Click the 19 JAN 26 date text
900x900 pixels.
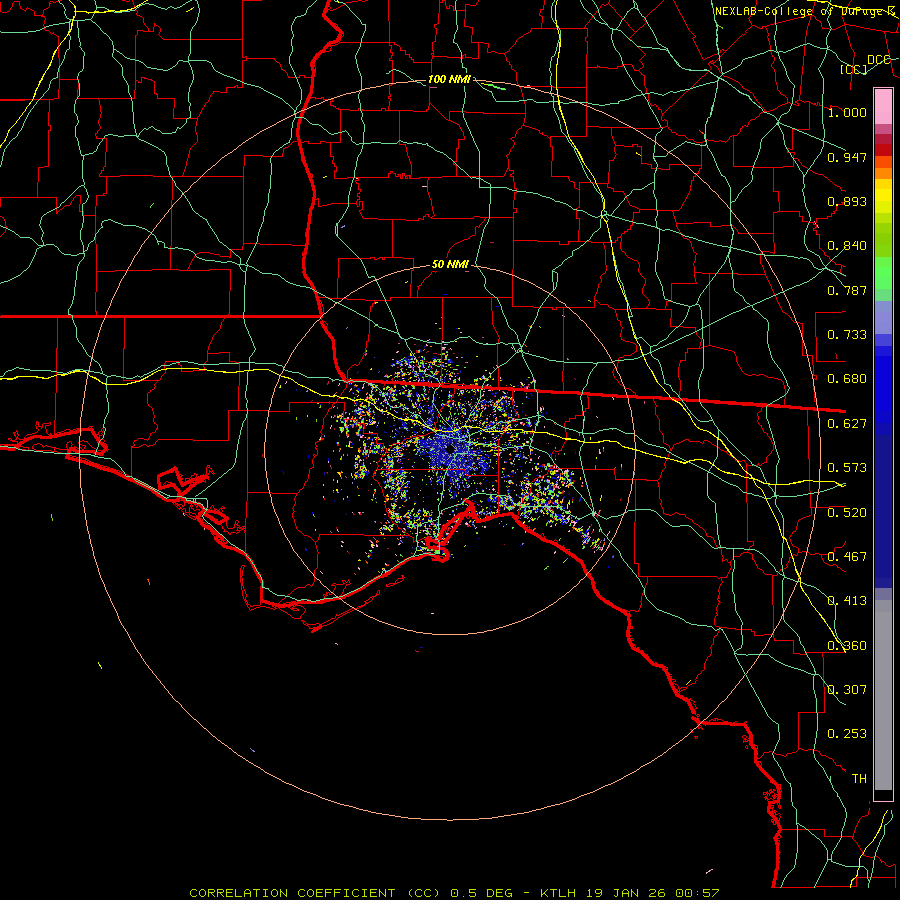[626, 893]
